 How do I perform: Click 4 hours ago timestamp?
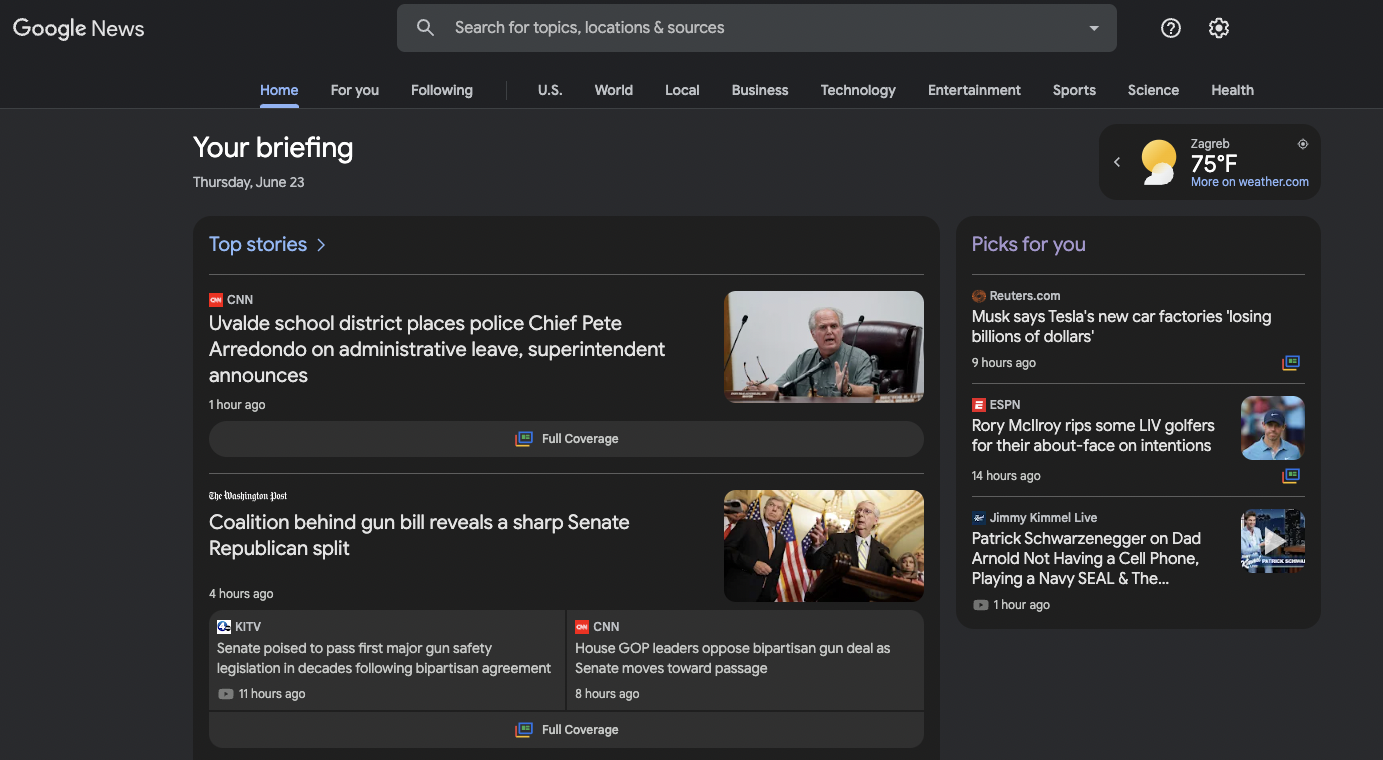(x=241, y=594)
